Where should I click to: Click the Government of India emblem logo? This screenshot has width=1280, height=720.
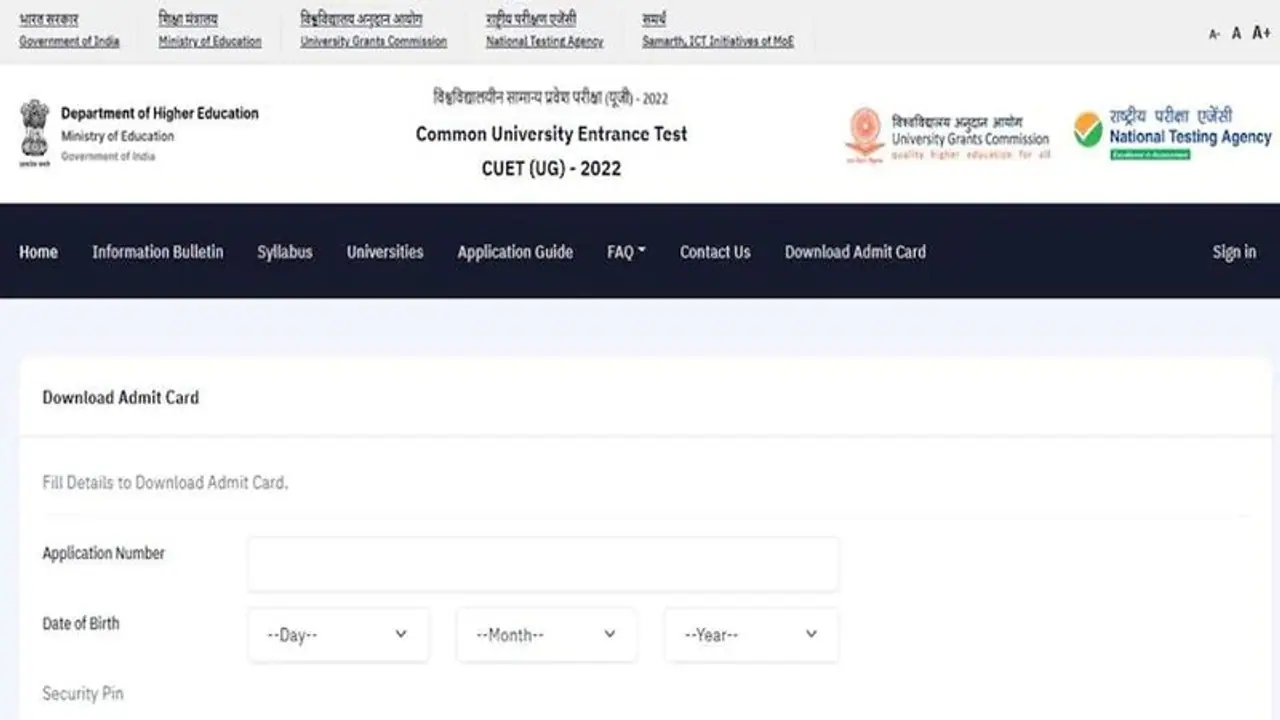[x=33, y=133]
